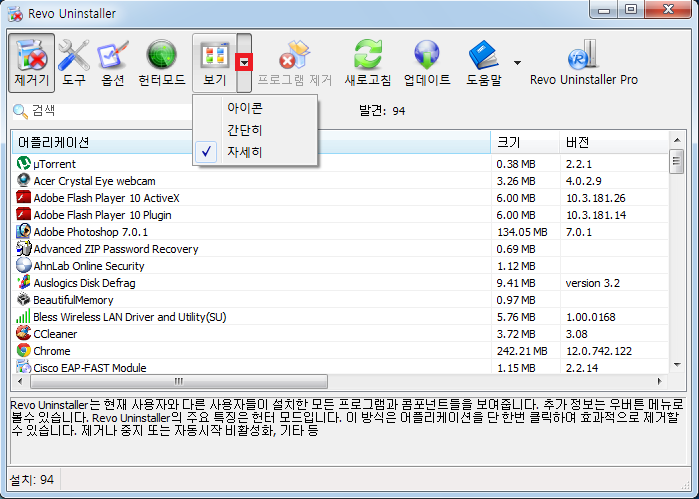Select BeautifulMemory entry text
The image size is (699, 499).
click(73, 300)
